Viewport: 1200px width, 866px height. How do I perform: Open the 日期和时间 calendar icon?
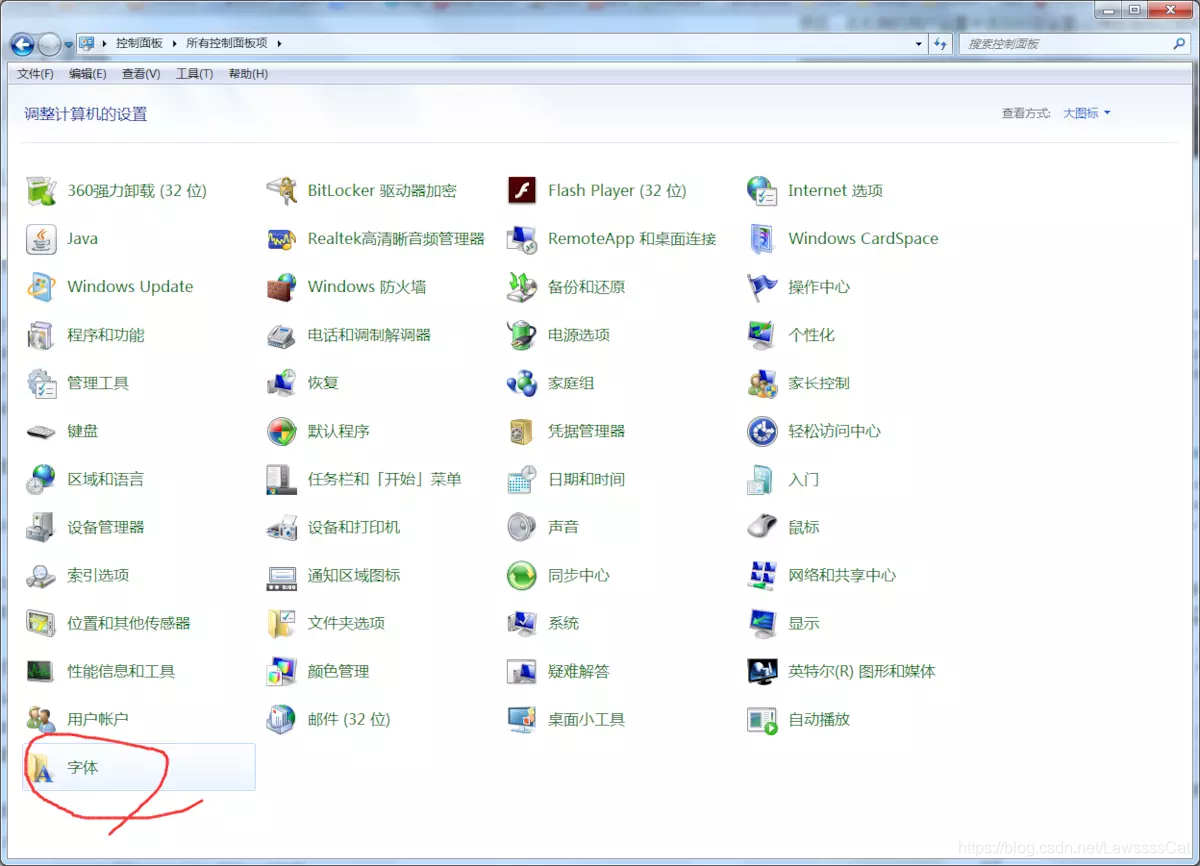coord(522,478)
